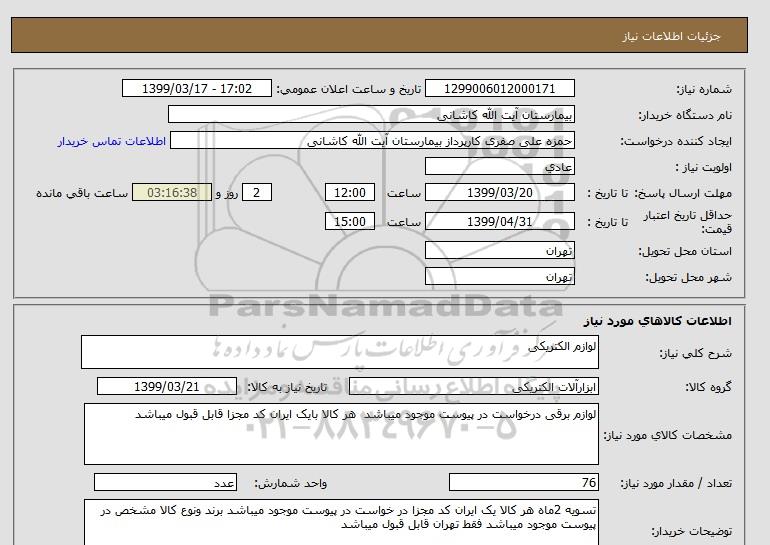Click the price validity date 1399/04/31
The image size is (770, 545).
499,221
